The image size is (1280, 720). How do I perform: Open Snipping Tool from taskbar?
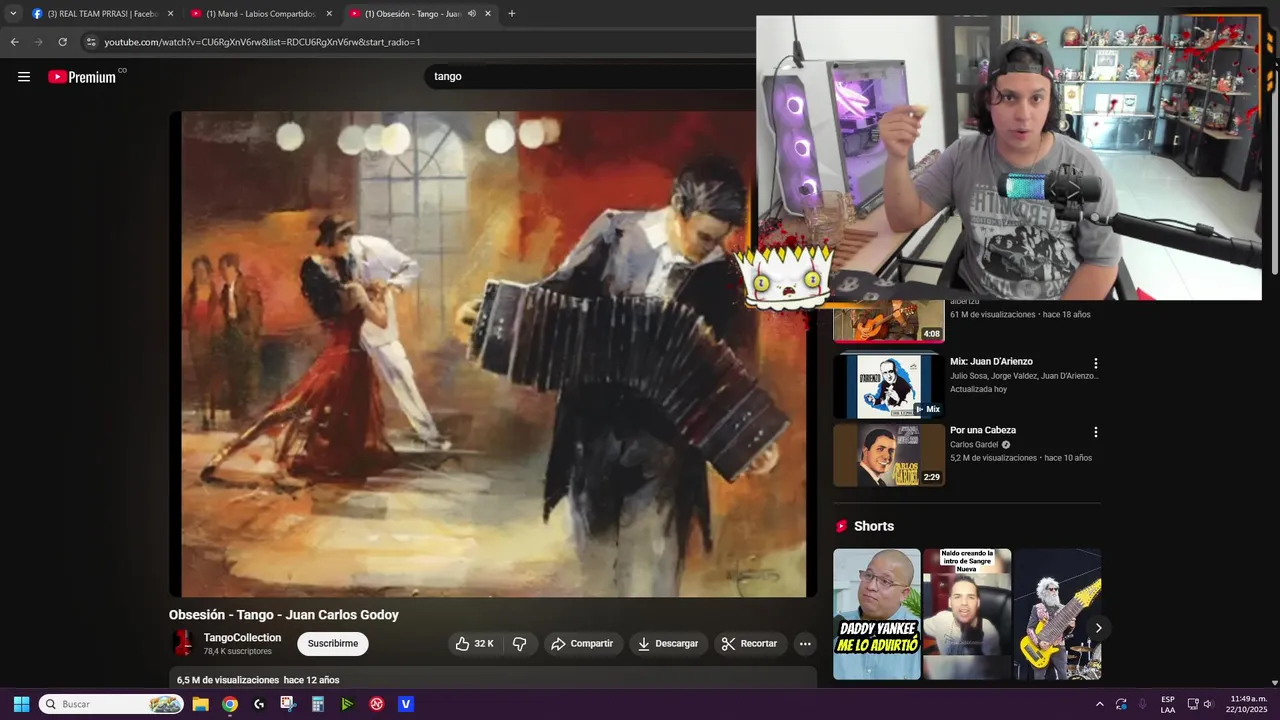pyautogui.click(x=288, y=704)
